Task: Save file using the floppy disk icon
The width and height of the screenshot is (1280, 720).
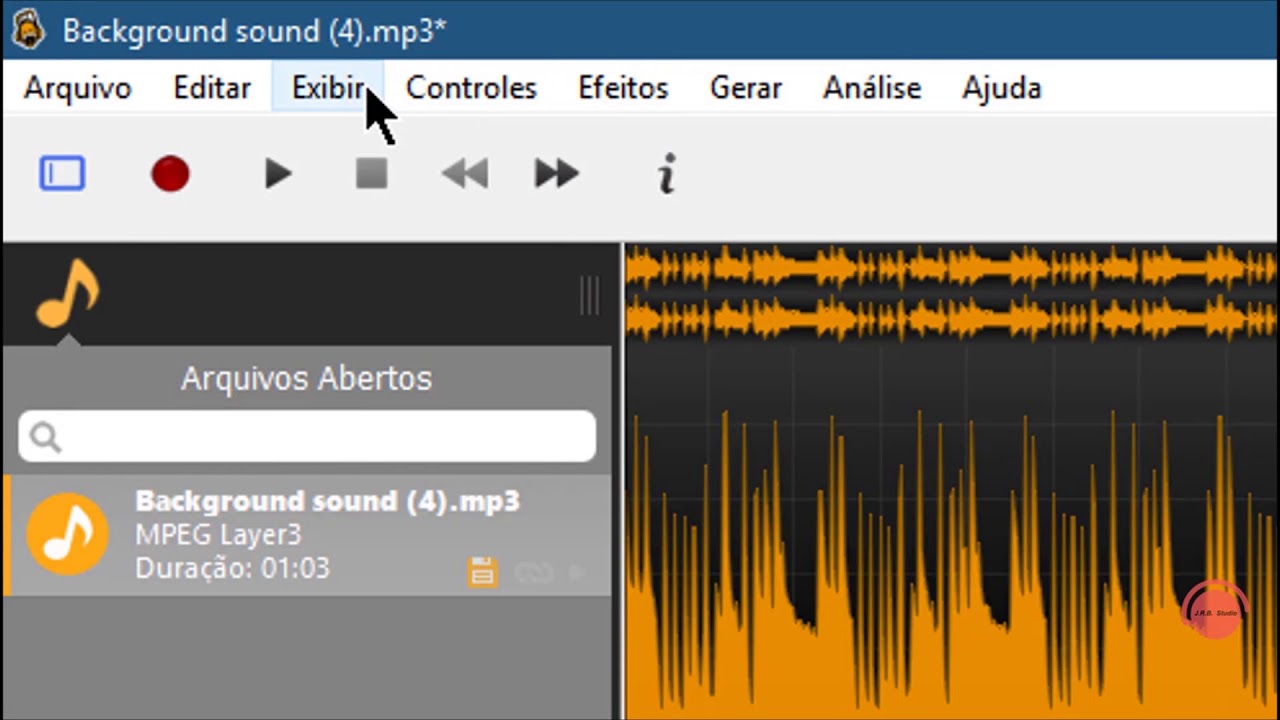Action: coord(482,572)
